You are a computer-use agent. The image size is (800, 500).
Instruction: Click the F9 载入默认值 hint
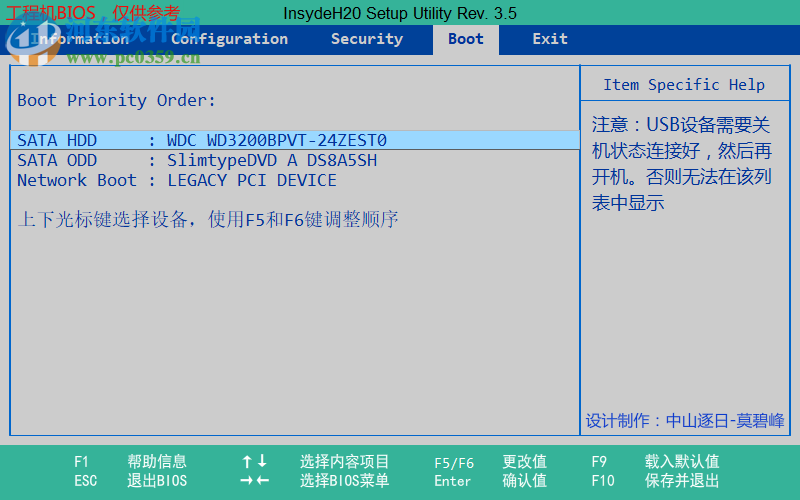tap(655, 462)
